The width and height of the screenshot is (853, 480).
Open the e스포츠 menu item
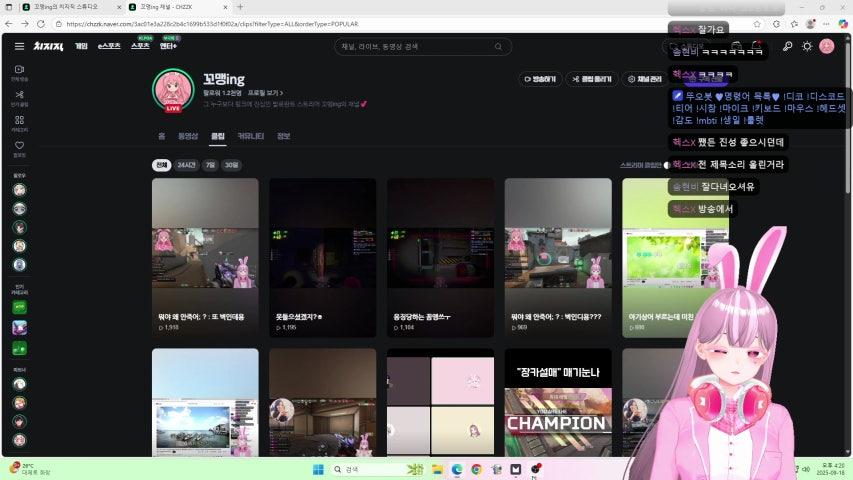pos(109,46)
